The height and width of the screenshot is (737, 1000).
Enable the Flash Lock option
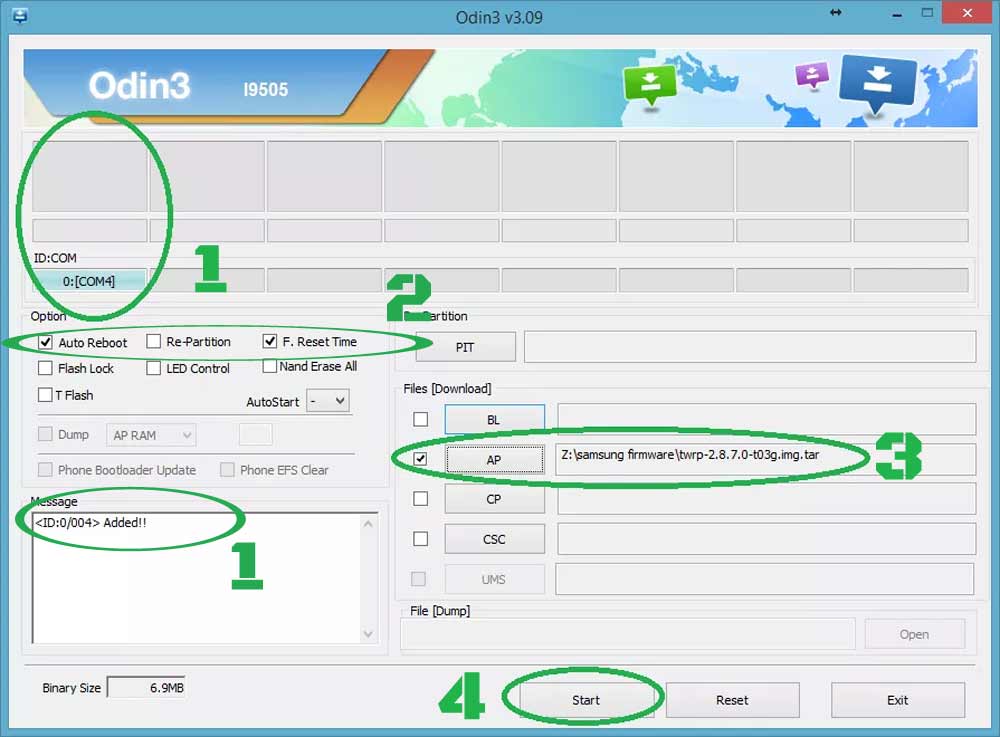[45, 368]
